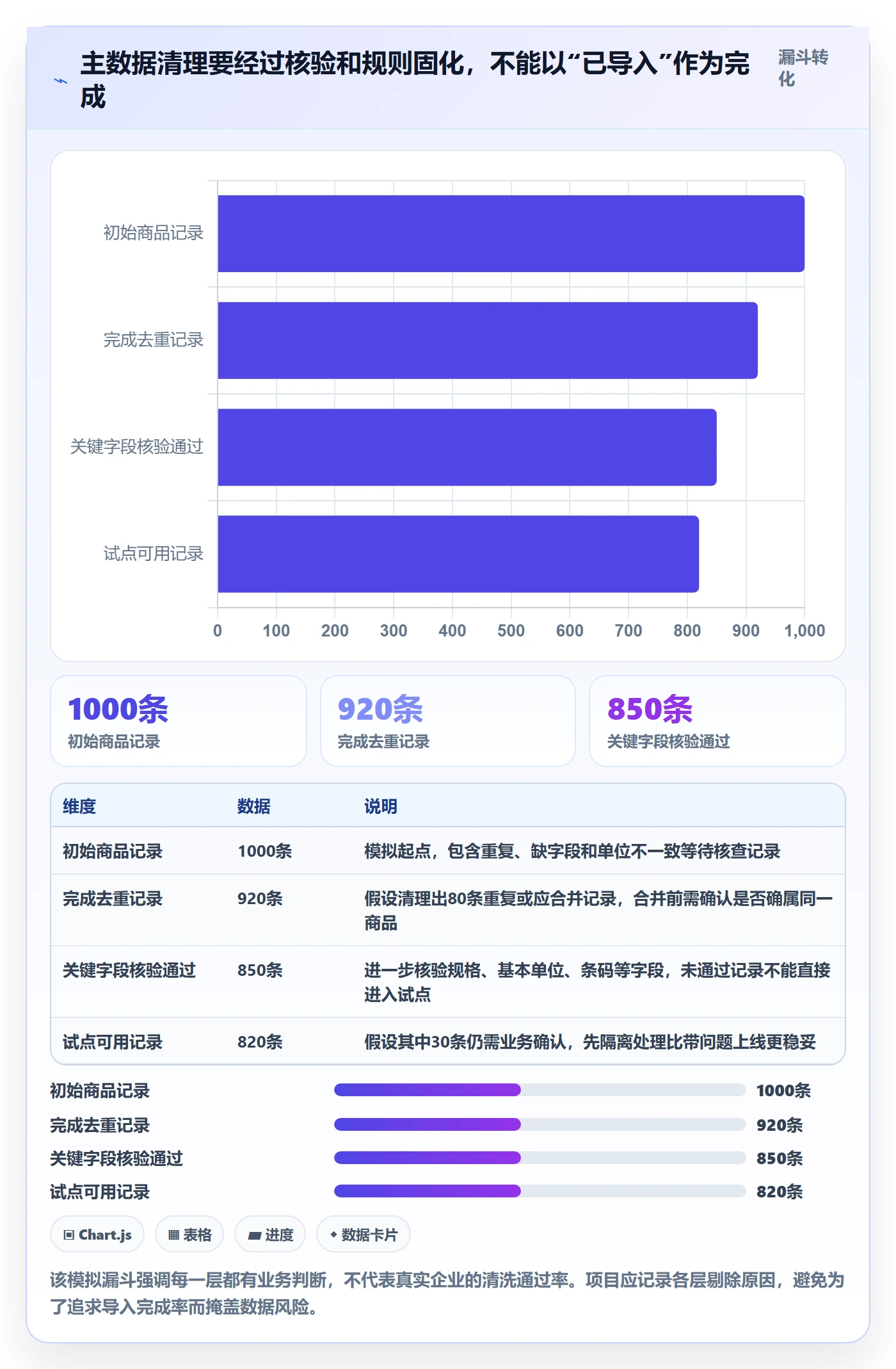Click the 850条 table cell
Viewport: 896px width, 1369px height.
(x=260, y=970)
